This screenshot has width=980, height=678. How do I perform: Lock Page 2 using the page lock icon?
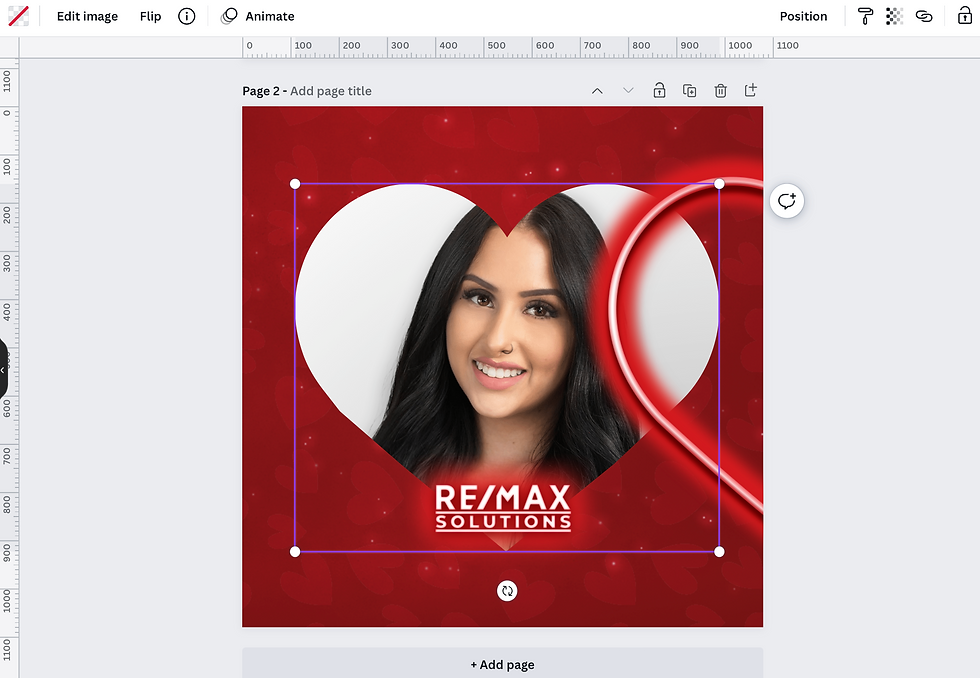pyautogui.click(x=659, y=90)
